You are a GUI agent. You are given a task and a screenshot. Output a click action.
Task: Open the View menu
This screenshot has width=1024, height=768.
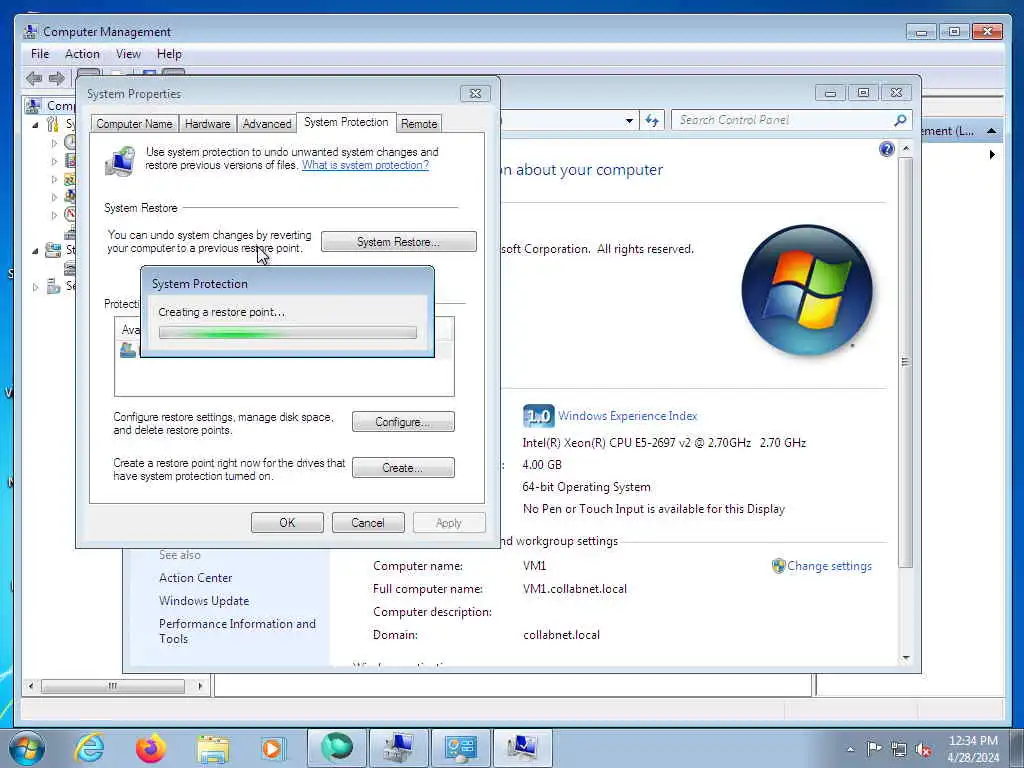point(128,54)
